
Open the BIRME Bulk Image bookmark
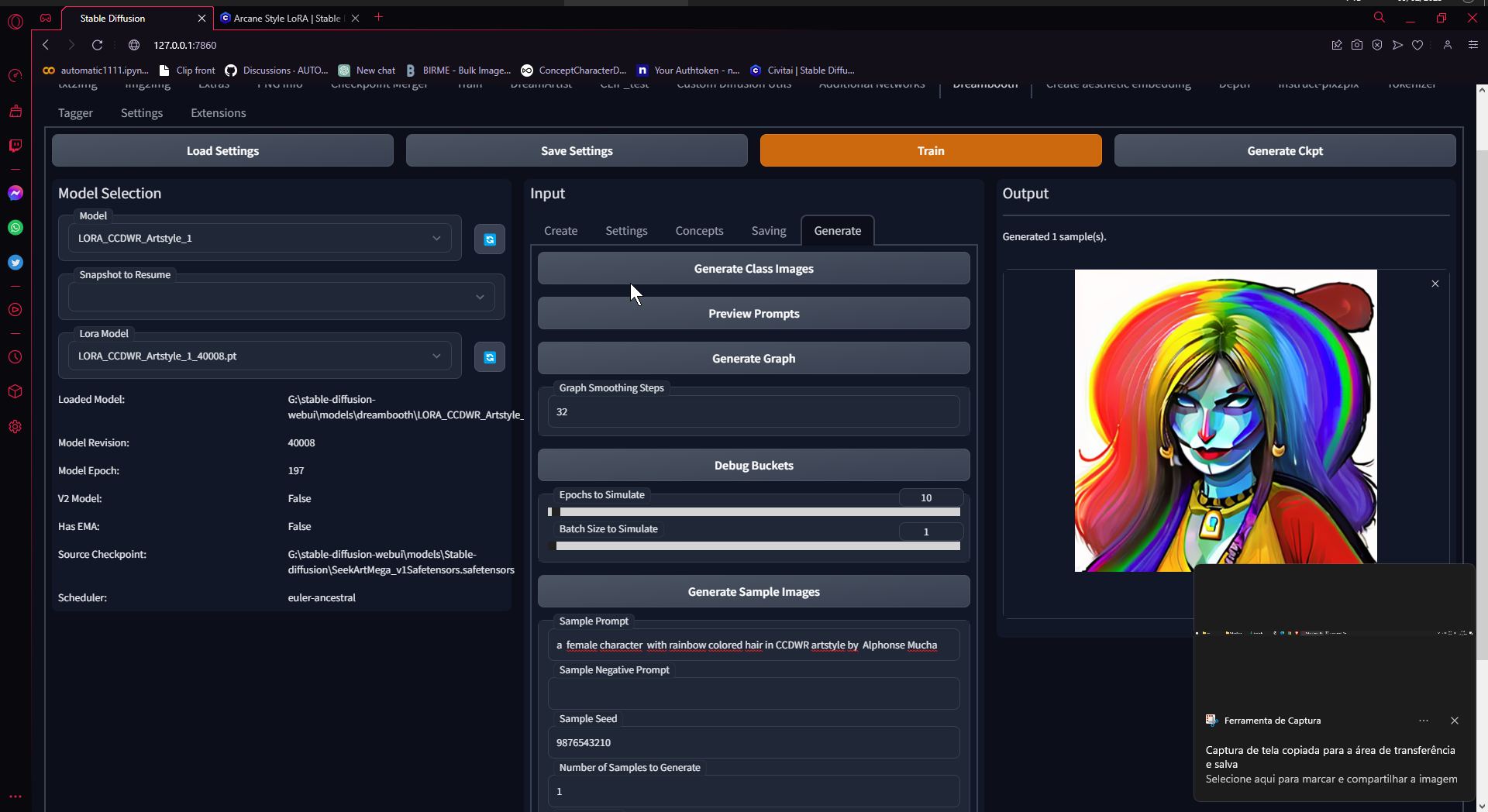pos(458,71)
